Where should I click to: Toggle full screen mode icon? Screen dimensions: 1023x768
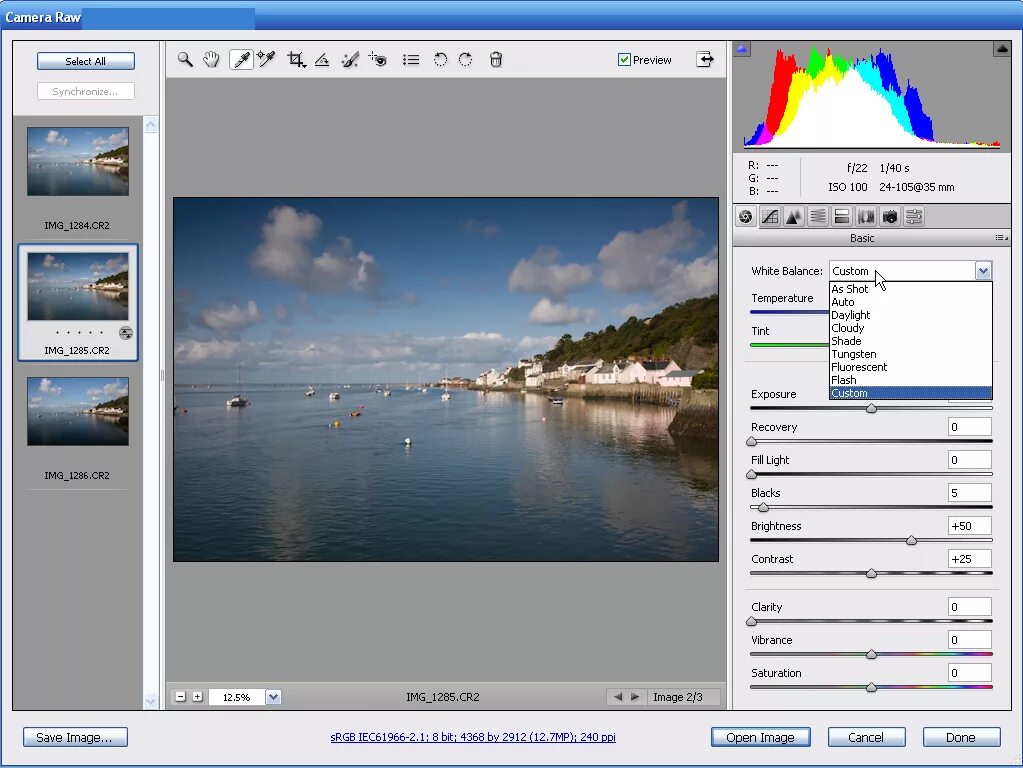coord(705,59)
